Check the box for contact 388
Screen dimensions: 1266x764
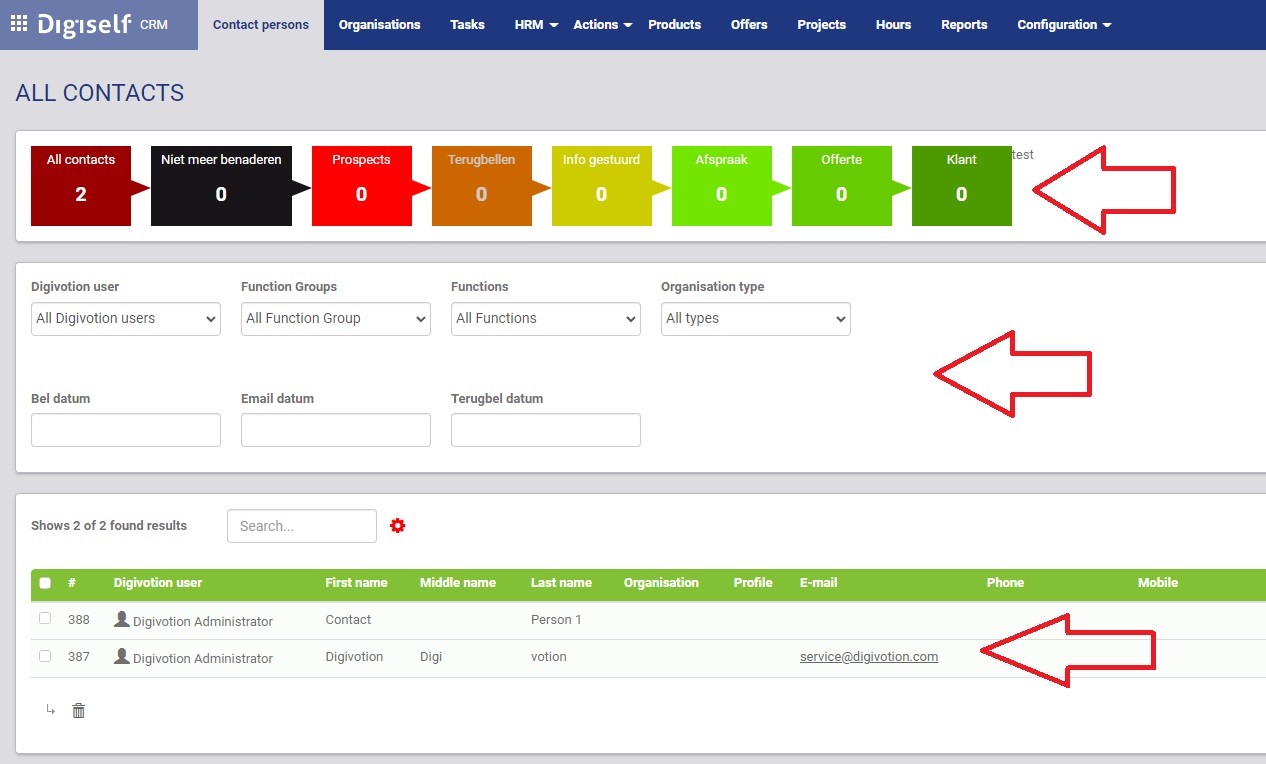point(45,619)
